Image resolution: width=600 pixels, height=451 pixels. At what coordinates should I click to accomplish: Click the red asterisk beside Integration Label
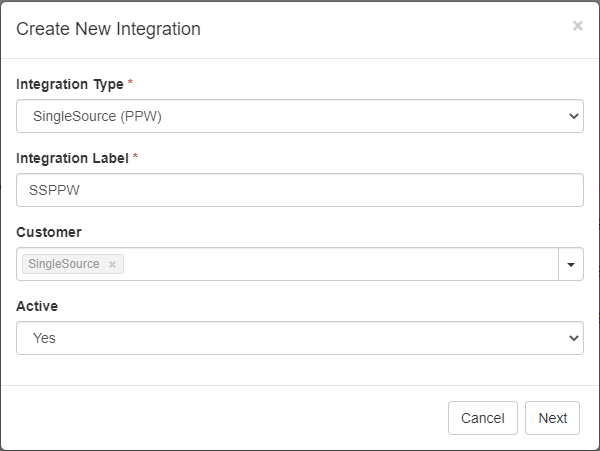click(x=135, y=158)
